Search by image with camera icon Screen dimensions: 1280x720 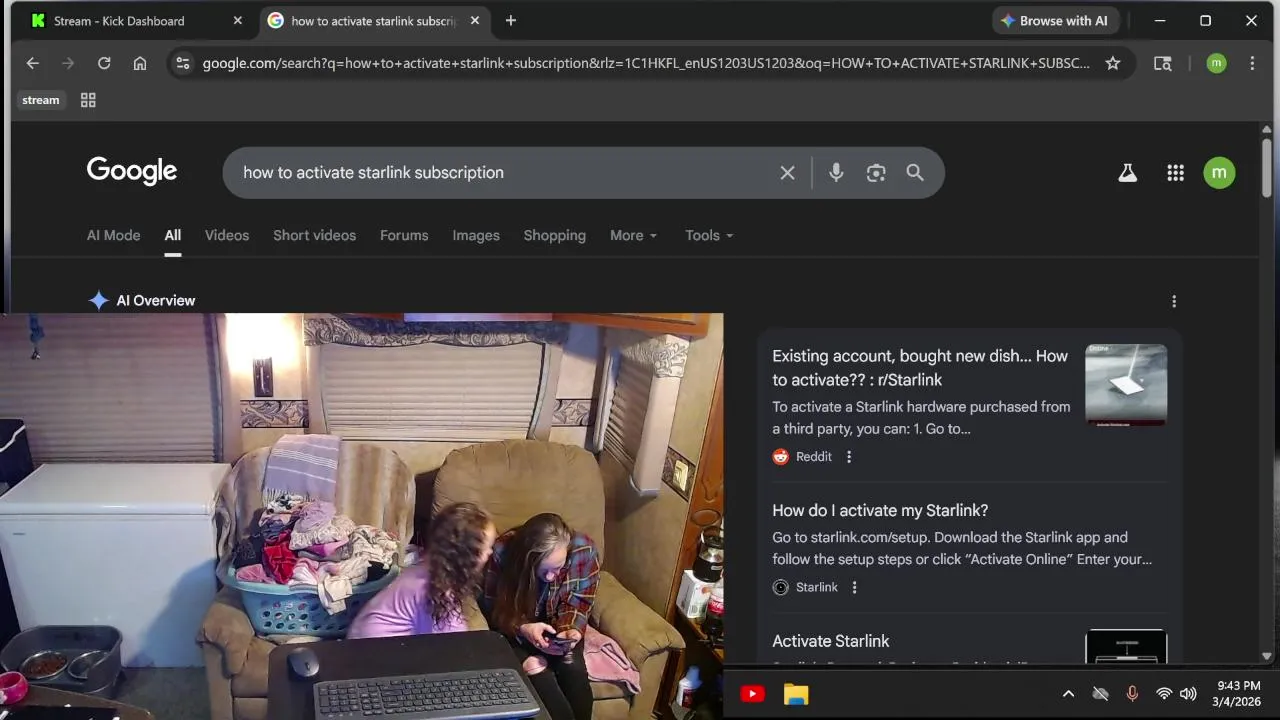(876, 173)
